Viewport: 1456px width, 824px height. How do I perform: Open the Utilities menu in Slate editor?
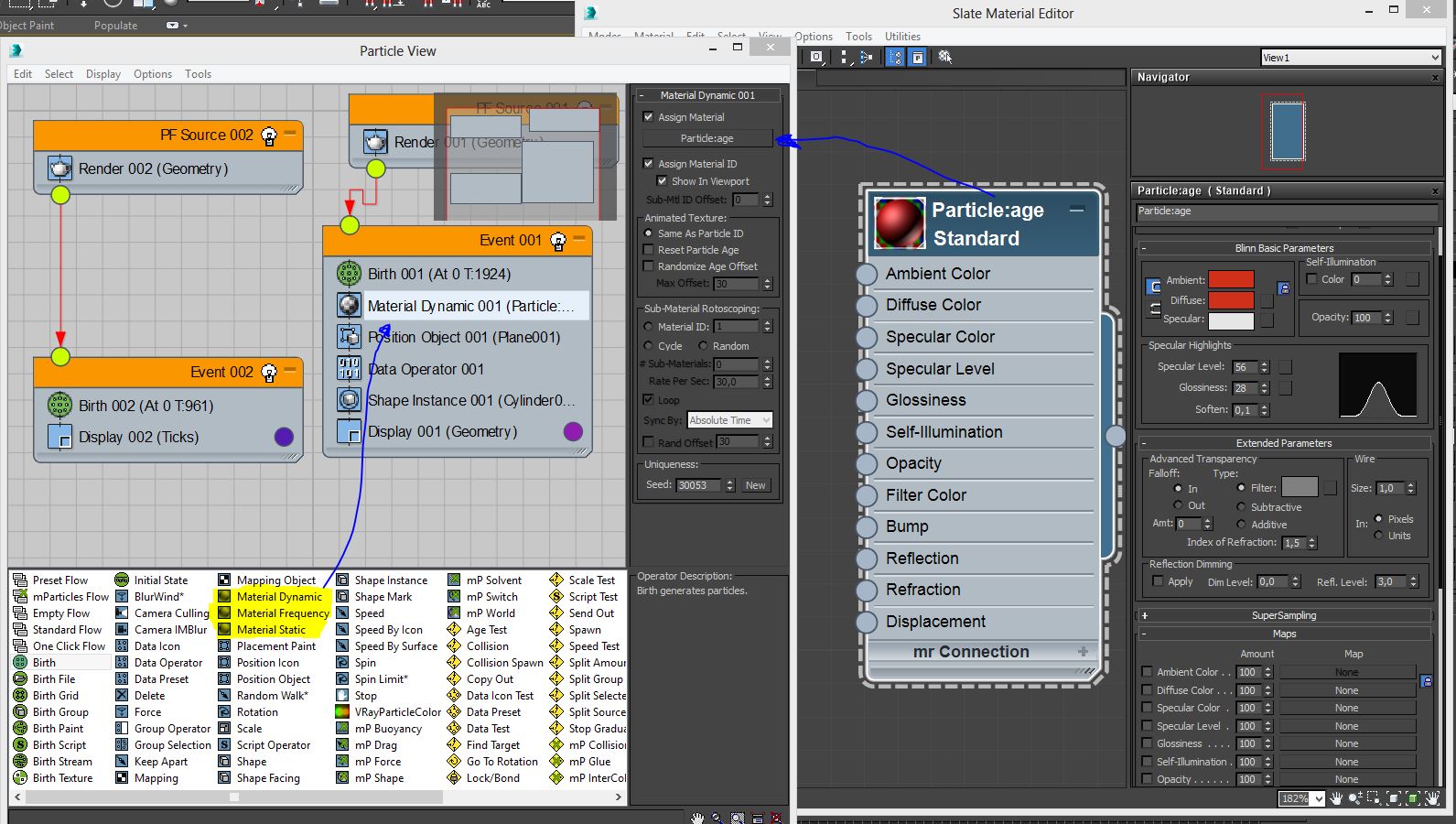902,37
